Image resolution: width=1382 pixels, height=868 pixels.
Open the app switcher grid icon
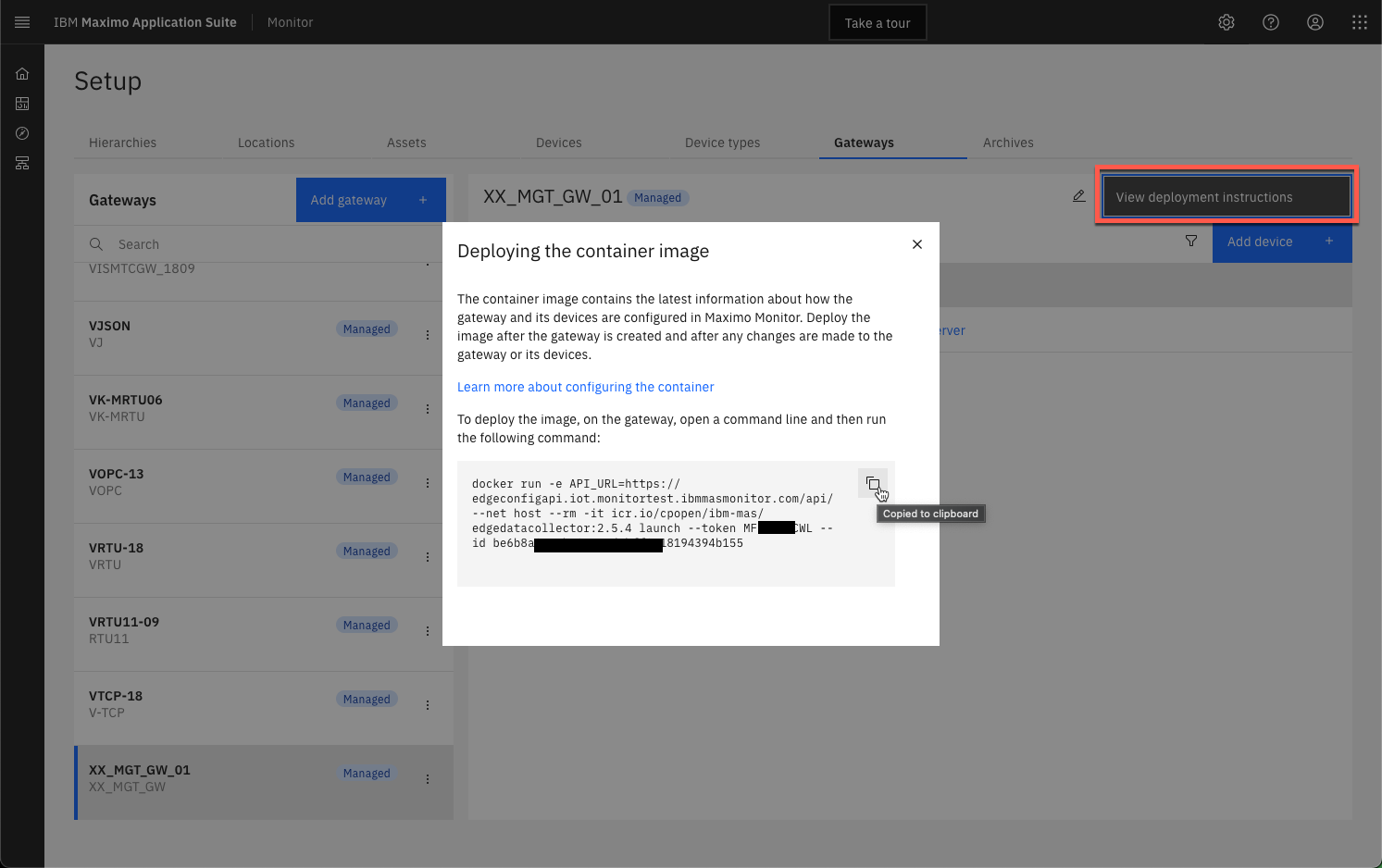tap(1360, 22)
